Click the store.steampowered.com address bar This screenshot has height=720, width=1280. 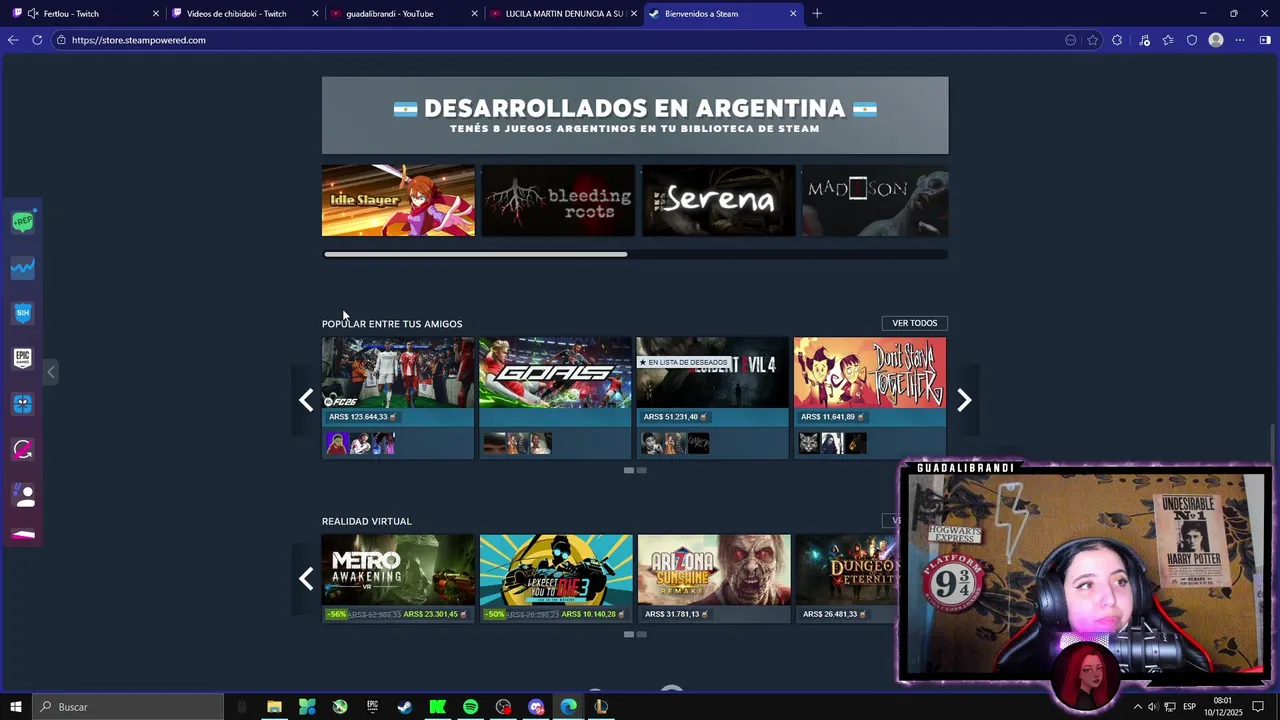coord(560,40)
